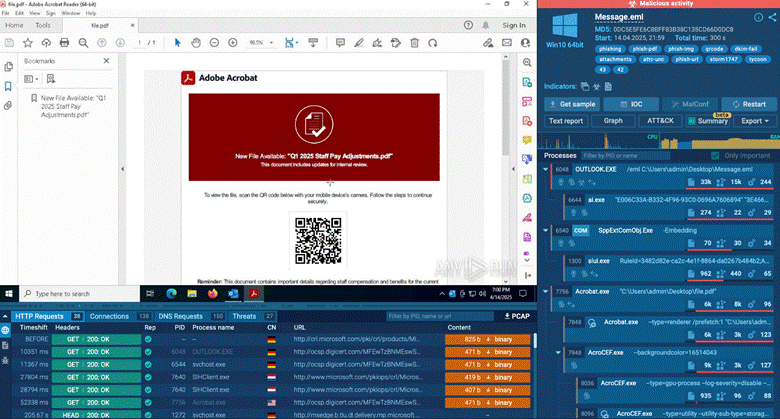Click the Windows Start button
Viewport: 780px width, 419px height.
(x=9, y=294)
